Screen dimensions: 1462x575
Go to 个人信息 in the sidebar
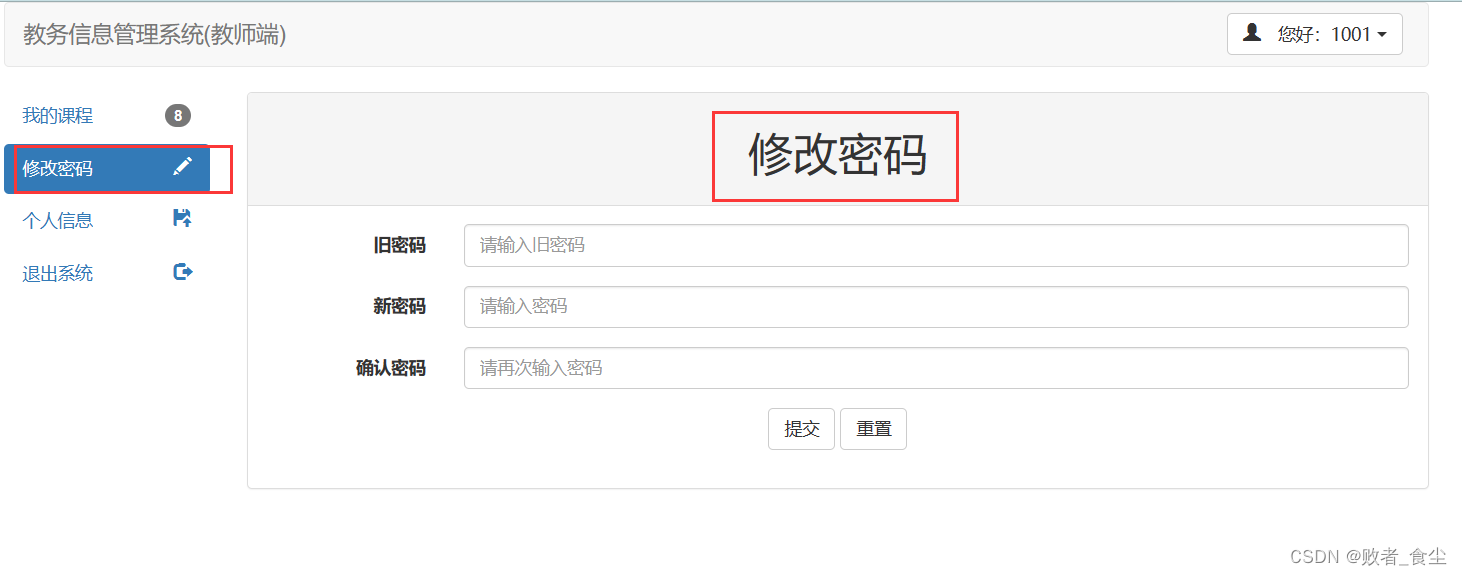(107, 220)
